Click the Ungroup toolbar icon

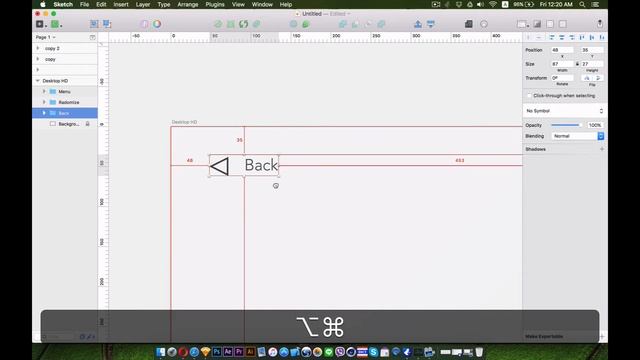click(x=107, y=24)
